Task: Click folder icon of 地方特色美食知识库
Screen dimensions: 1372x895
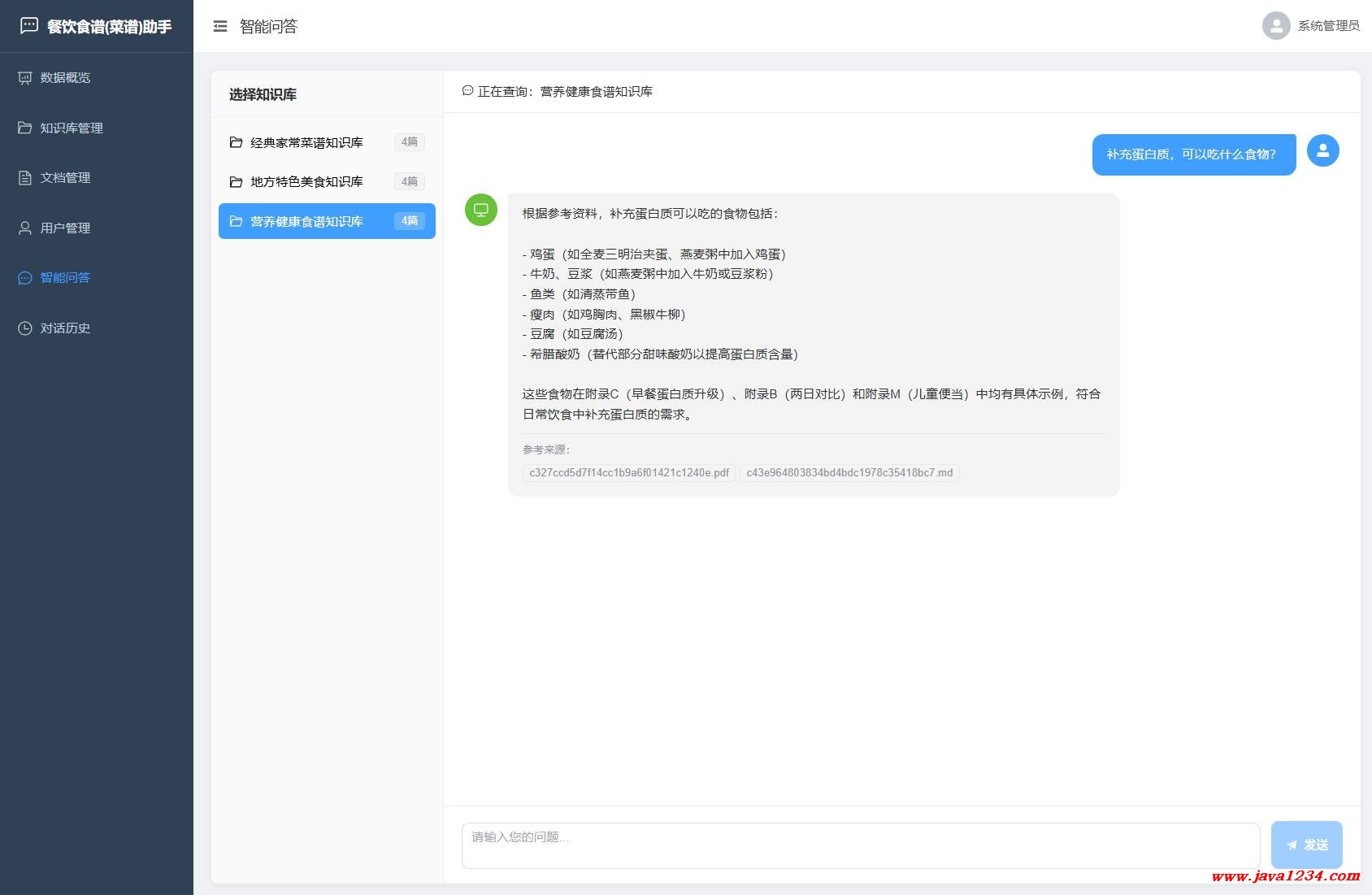Action: 237,182
